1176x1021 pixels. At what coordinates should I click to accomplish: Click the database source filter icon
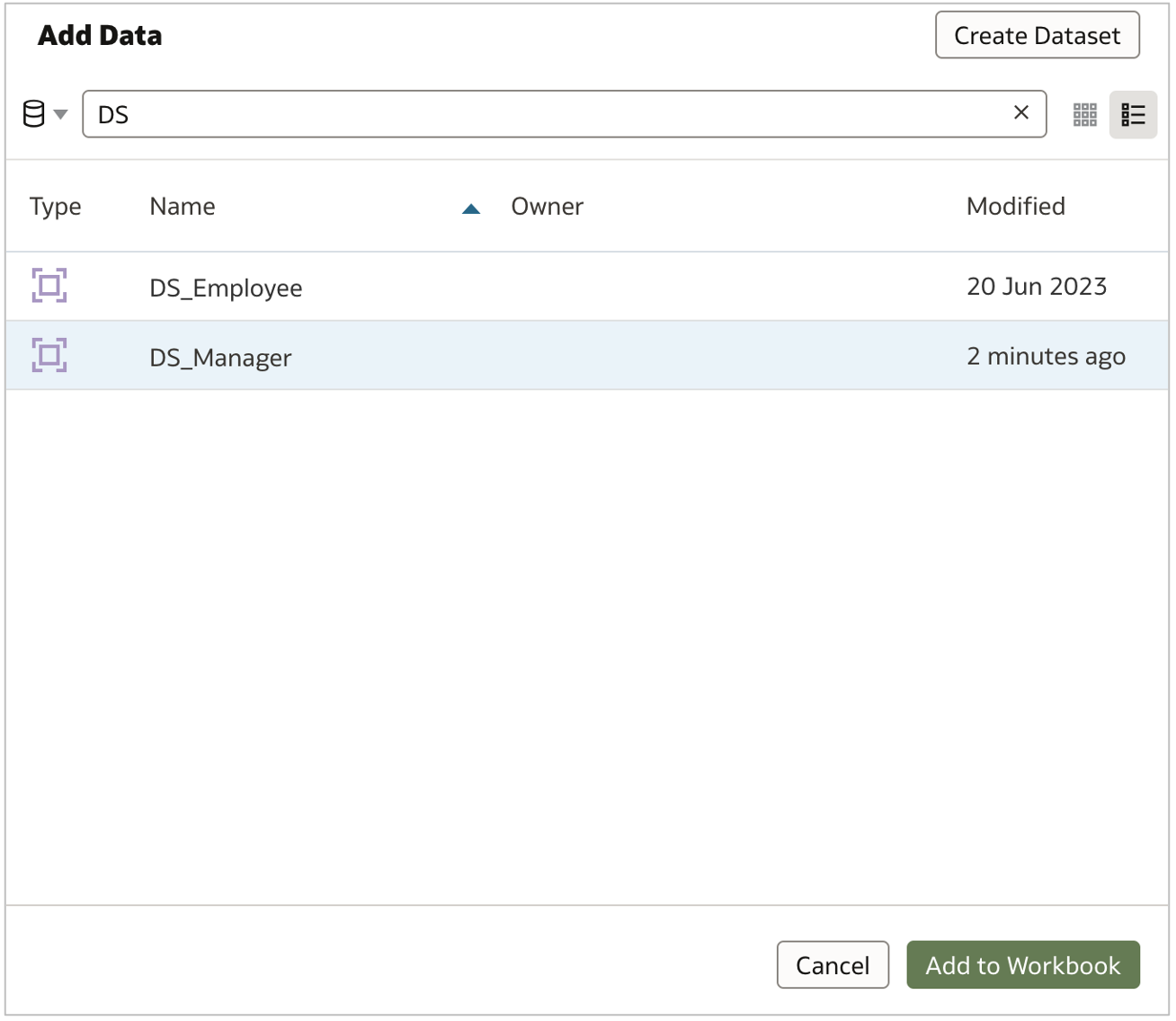32,113
